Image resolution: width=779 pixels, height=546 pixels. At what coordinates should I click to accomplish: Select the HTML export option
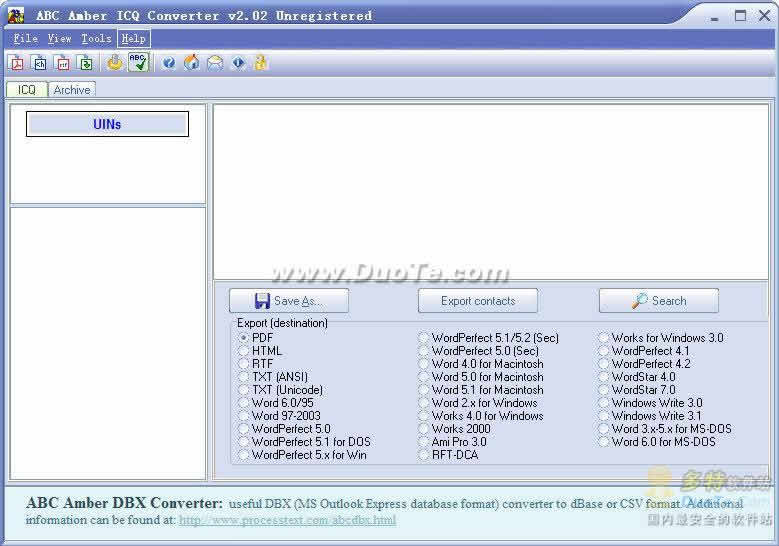click(260, 351)
